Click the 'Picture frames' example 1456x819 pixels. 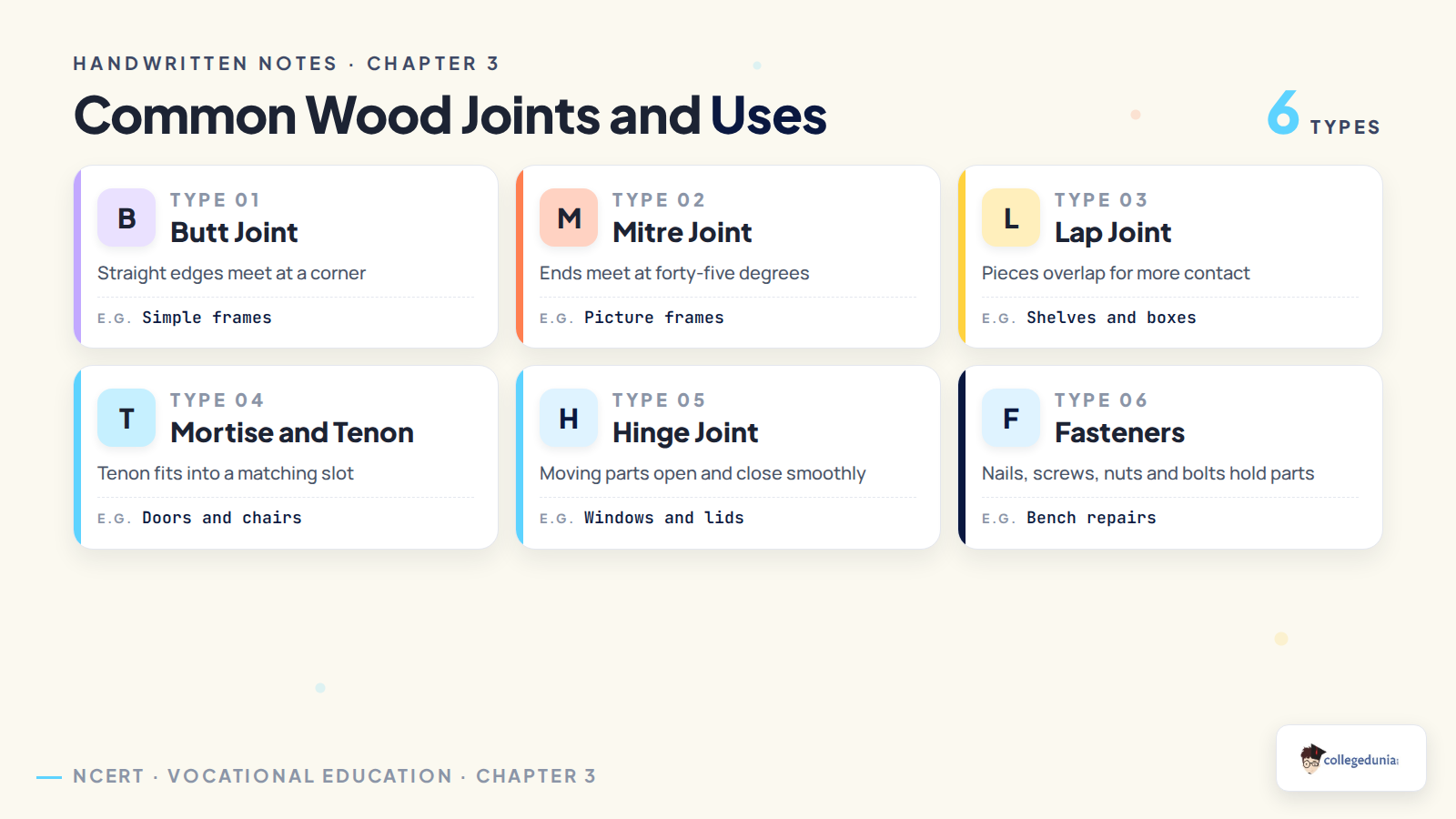pyautogui.click(x=654, y=318)
